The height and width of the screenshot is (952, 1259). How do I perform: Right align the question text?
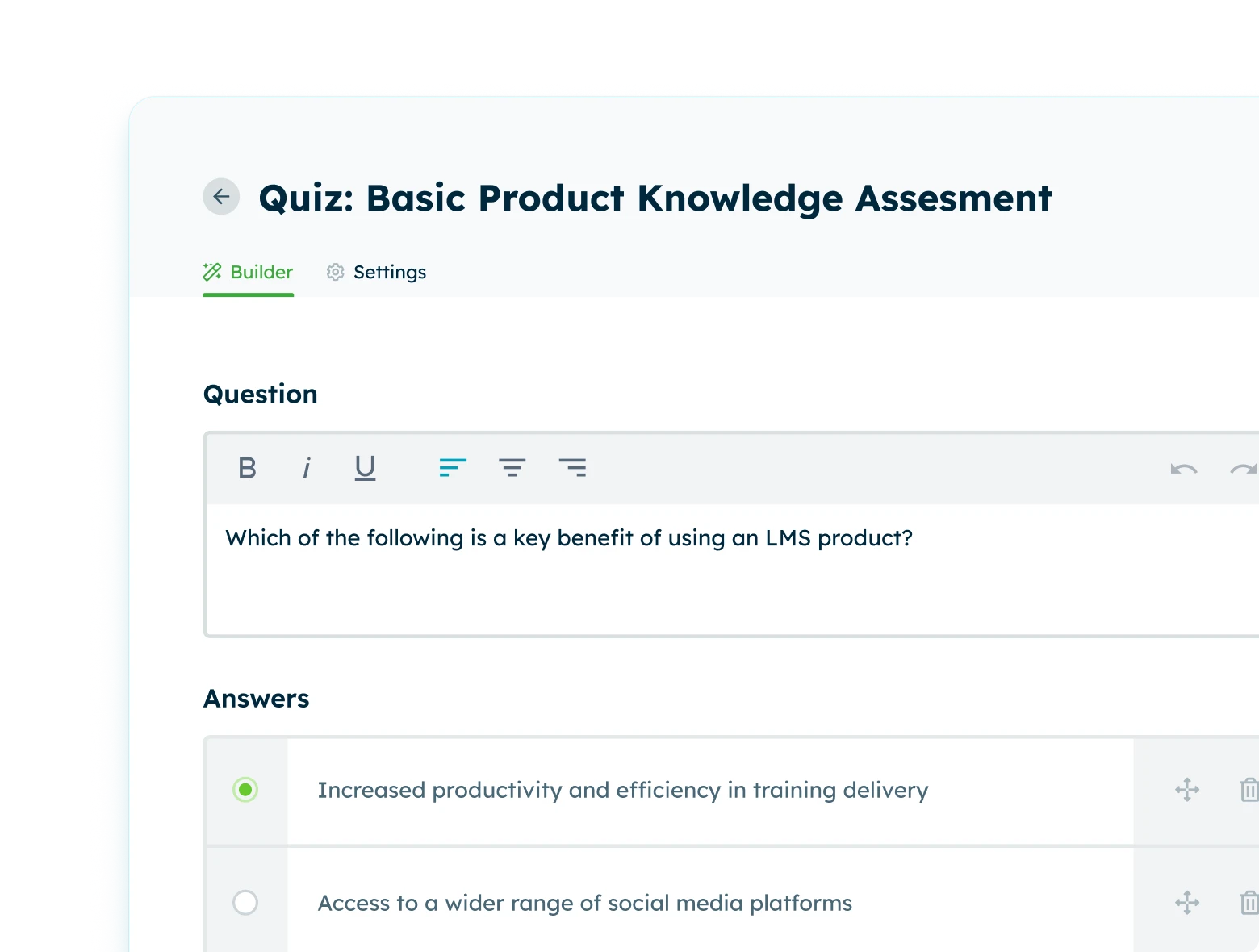point(572,468)
